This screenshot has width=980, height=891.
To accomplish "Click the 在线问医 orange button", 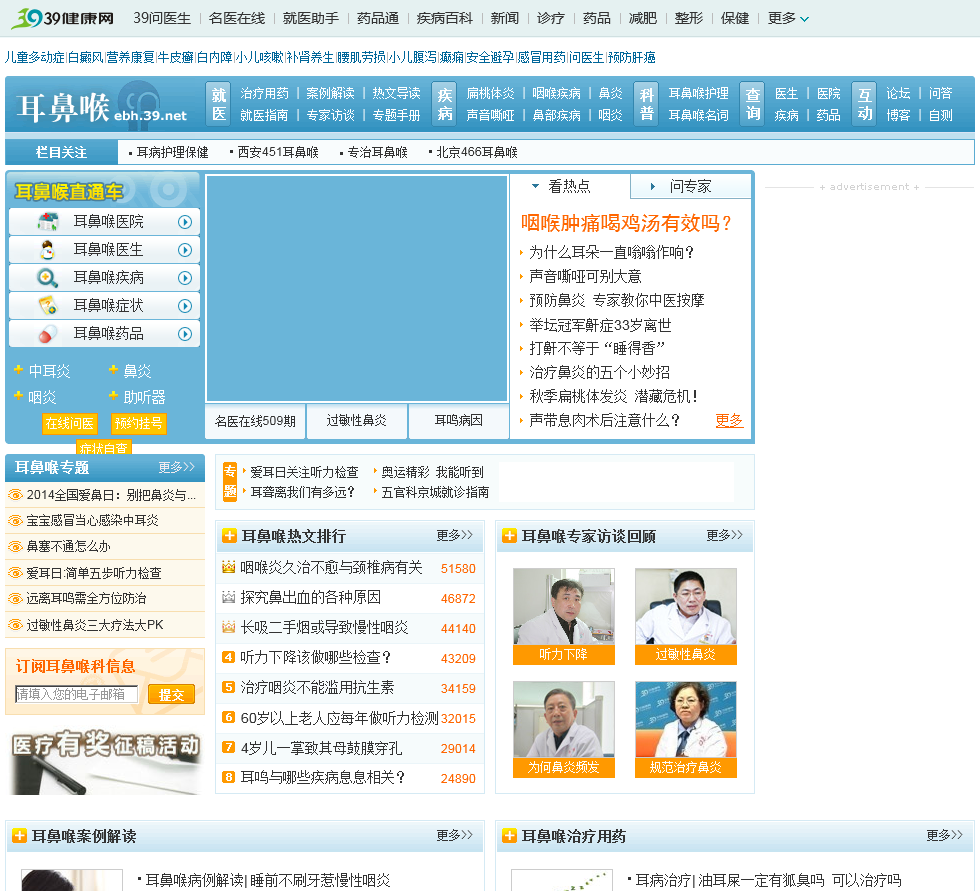I will click(x=69, y=424).
